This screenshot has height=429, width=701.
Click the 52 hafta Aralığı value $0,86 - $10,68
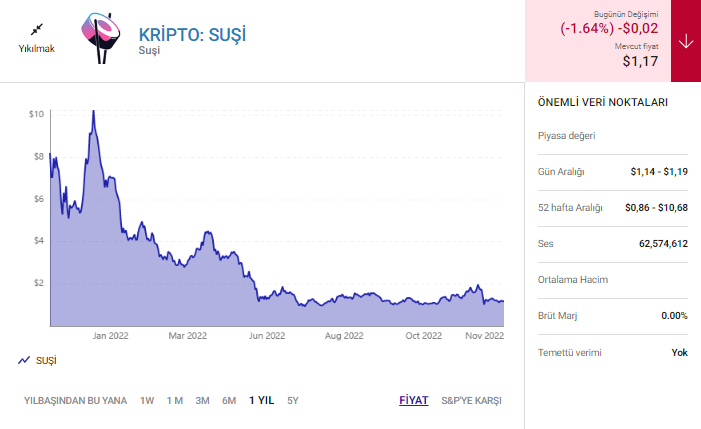(656, 208)
